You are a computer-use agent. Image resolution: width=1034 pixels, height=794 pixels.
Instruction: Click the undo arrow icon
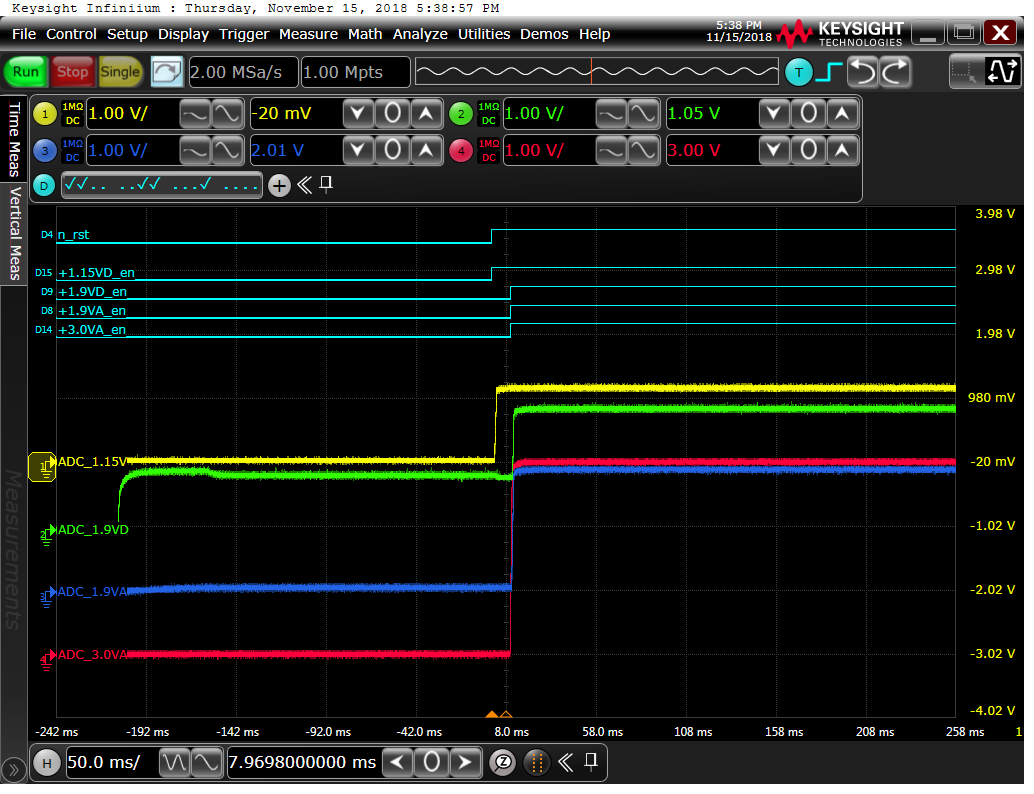coord(863,73)
